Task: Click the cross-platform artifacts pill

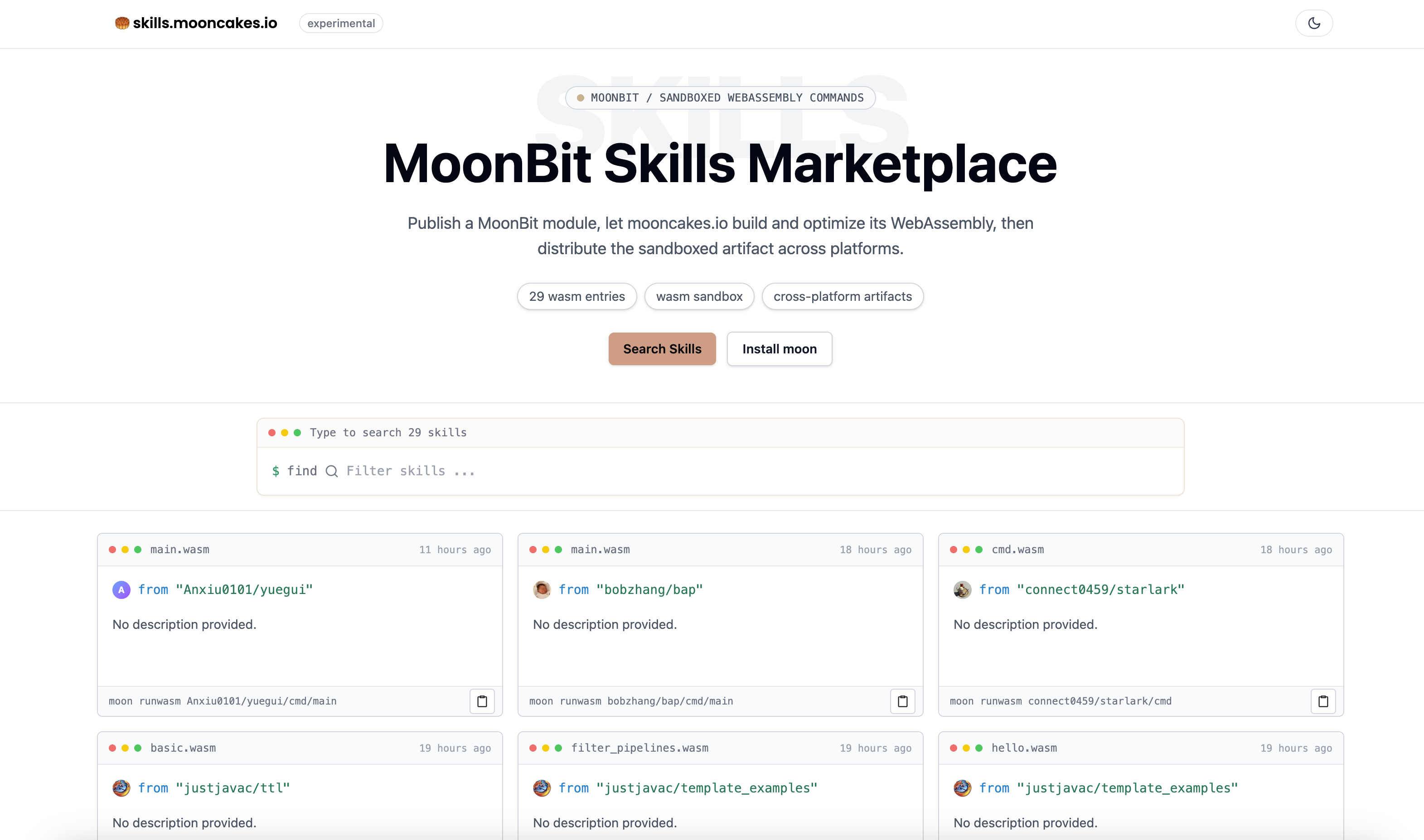Action: point(843,297)
